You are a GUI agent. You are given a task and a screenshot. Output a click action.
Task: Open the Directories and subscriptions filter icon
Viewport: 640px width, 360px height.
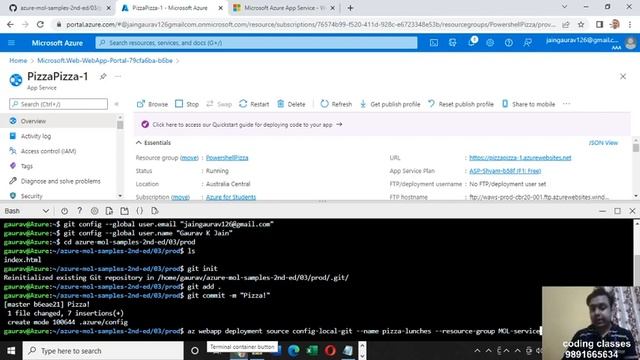coord(453,43)
